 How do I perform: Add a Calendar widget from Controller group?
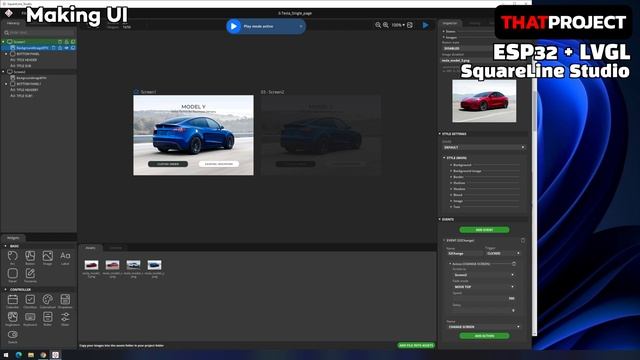13,301
